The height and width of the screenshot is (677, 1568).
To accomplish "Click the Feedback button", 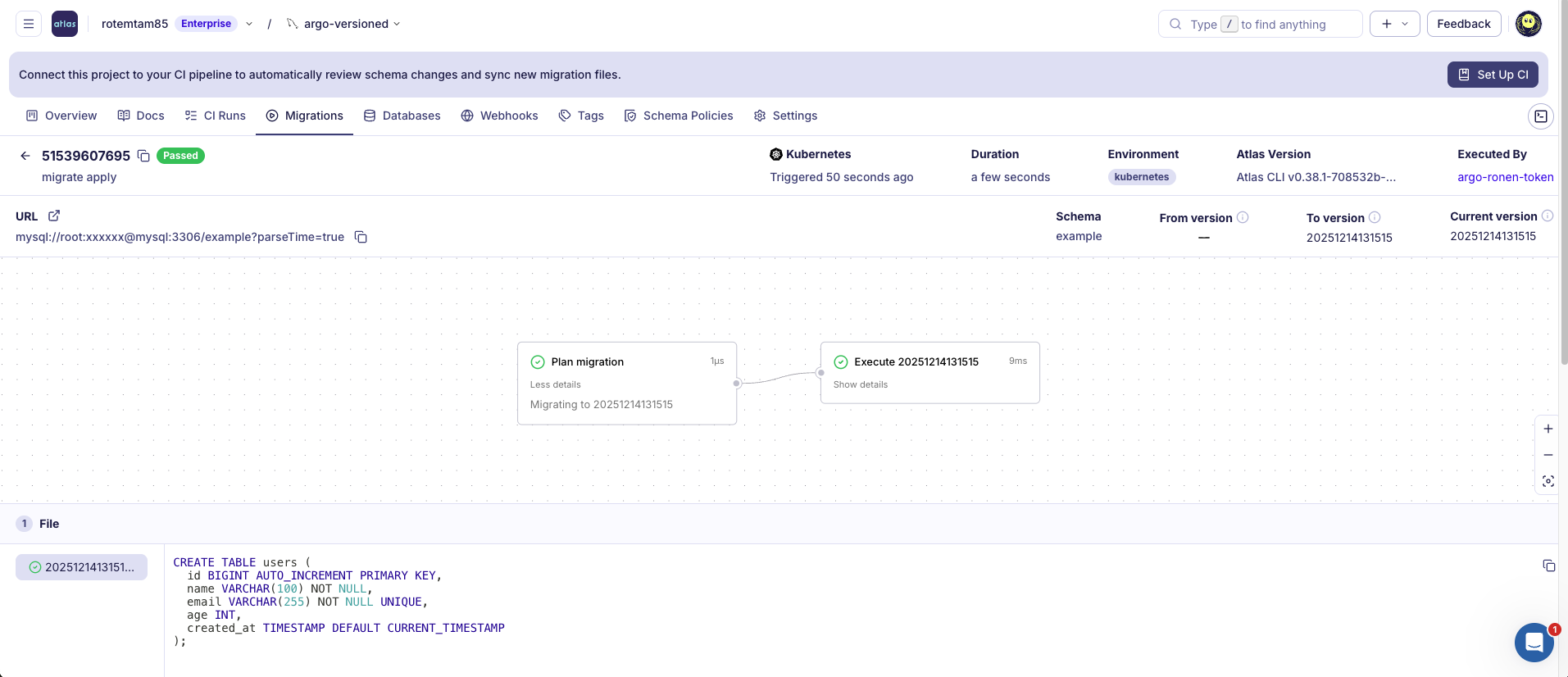I will coord(1463,24).
